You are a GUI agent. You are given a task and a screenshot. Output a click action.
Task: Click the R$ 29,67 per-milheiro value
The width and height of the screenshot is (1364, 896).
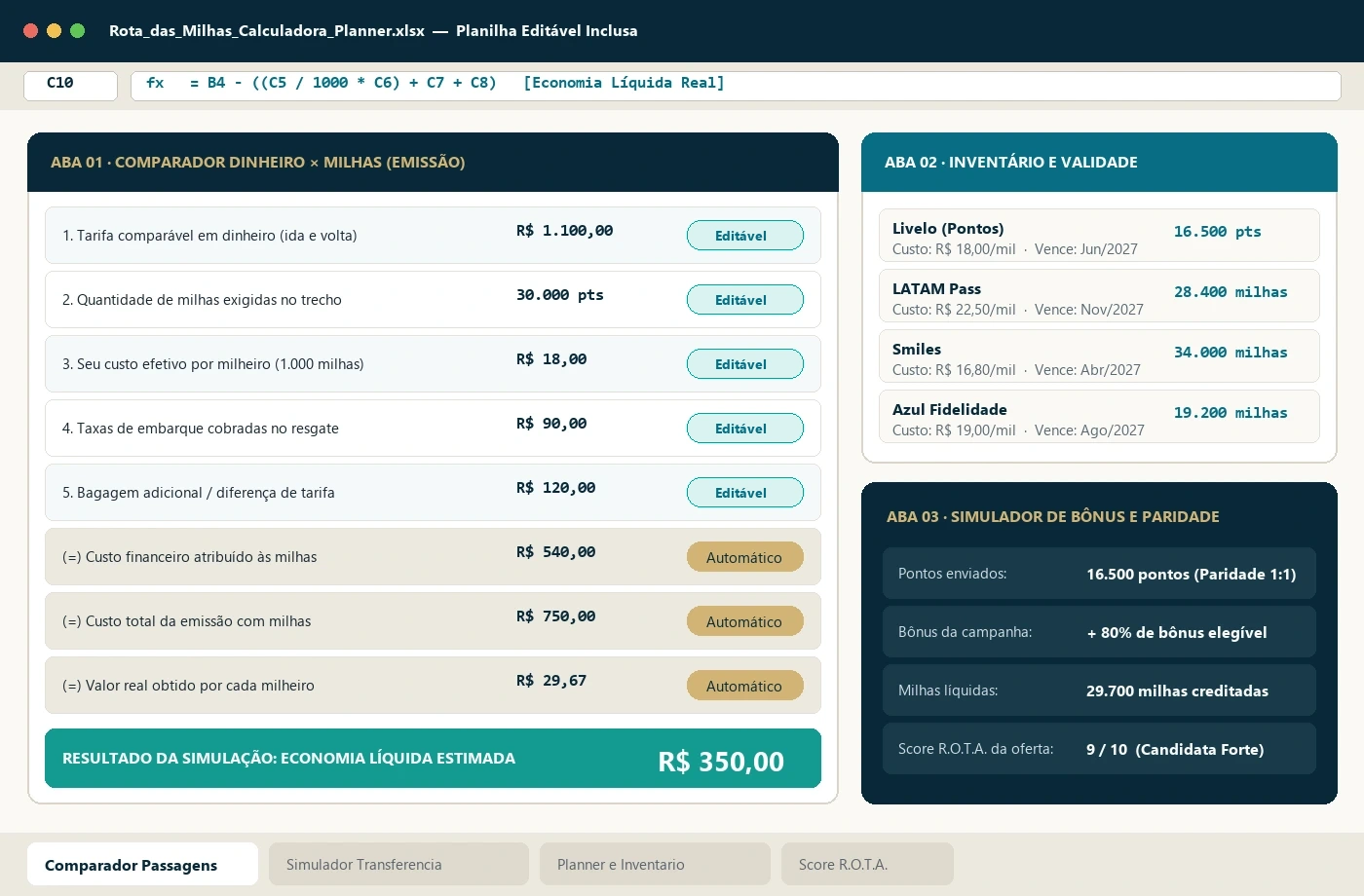[x=551, y=681]
